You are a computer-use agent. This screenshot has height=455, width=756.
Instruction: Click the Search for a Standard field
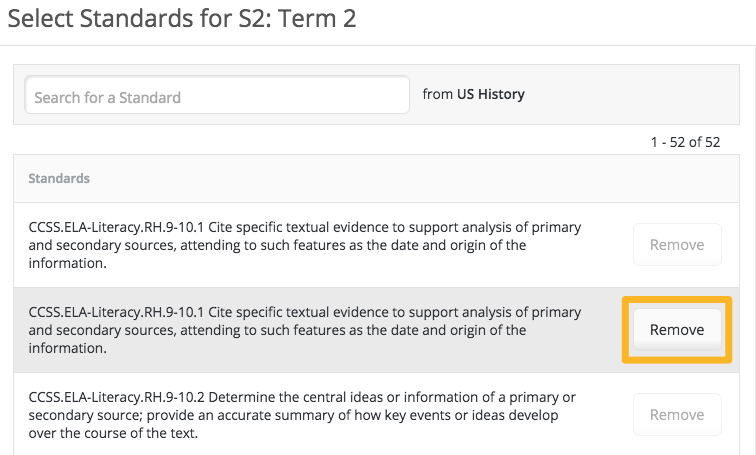217,94
